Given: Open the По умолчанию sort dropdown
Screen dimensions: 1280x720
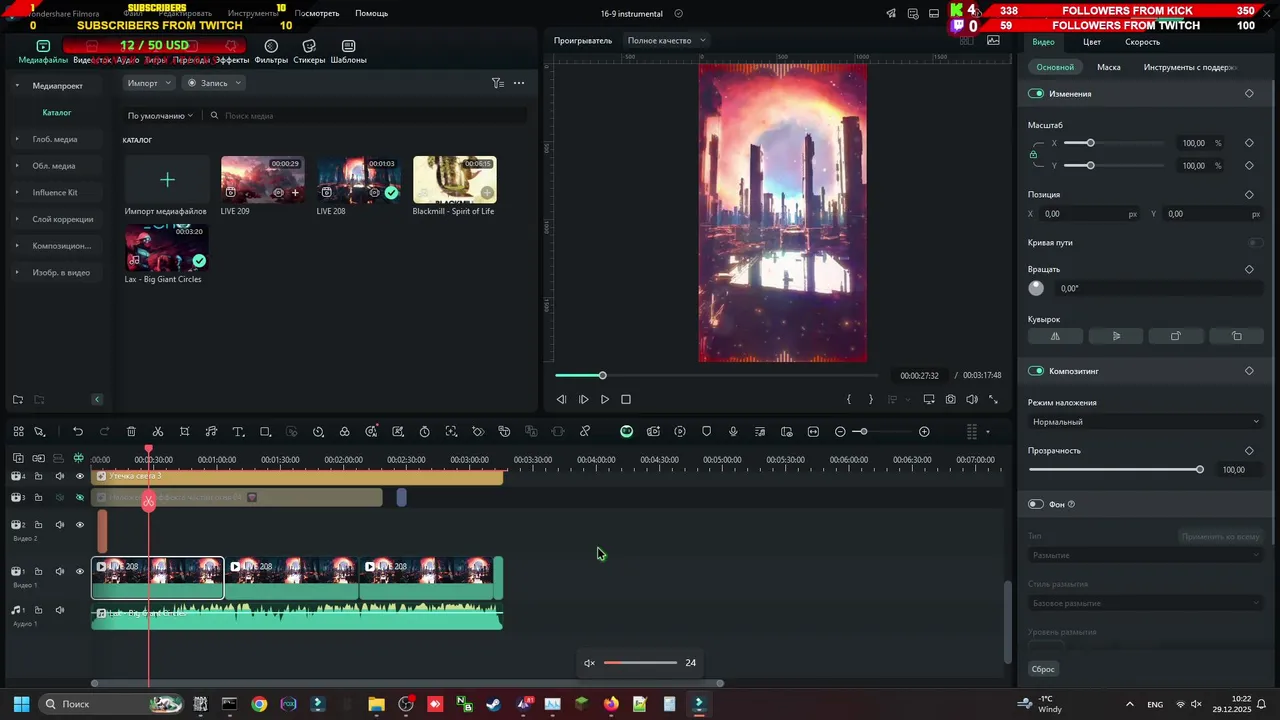Looking at the screenshot, I should pos(160,116).
